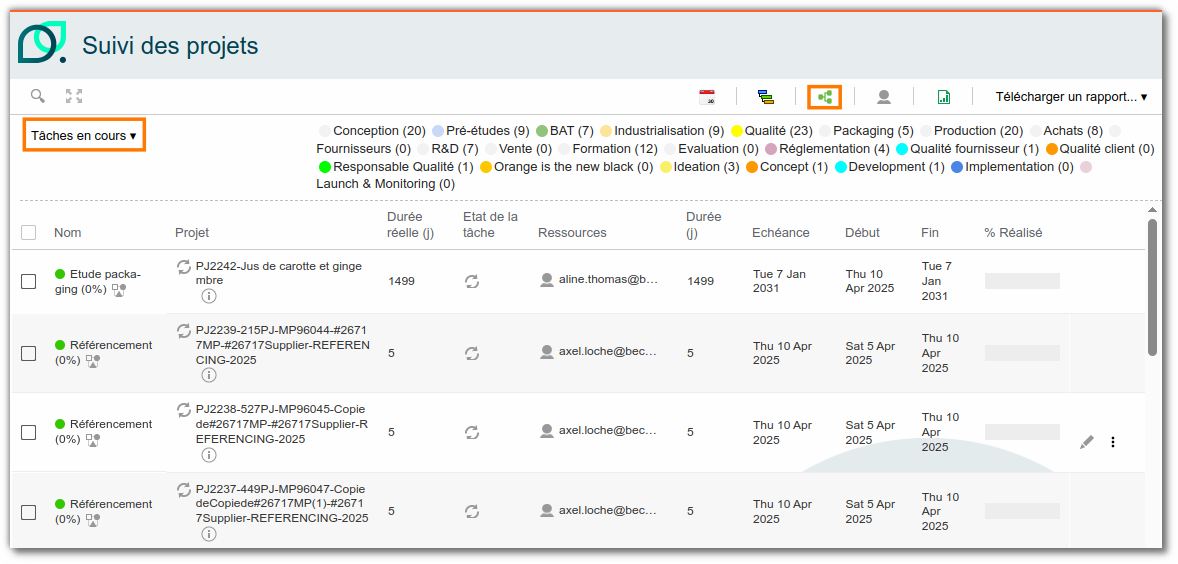Screen dimensions: 1178x564
Task: Filter by BAT (7) legend
Action: point(565,131)
